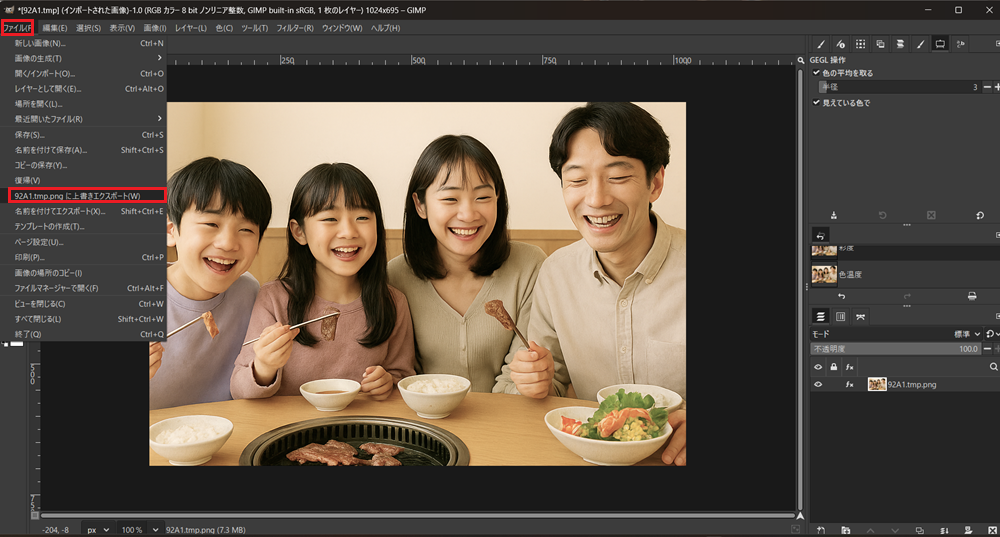The height and width of the screenshot is (537, 1000).
Task: Toggle 見えている色で checkbox
Action: (x=816, y=102)
